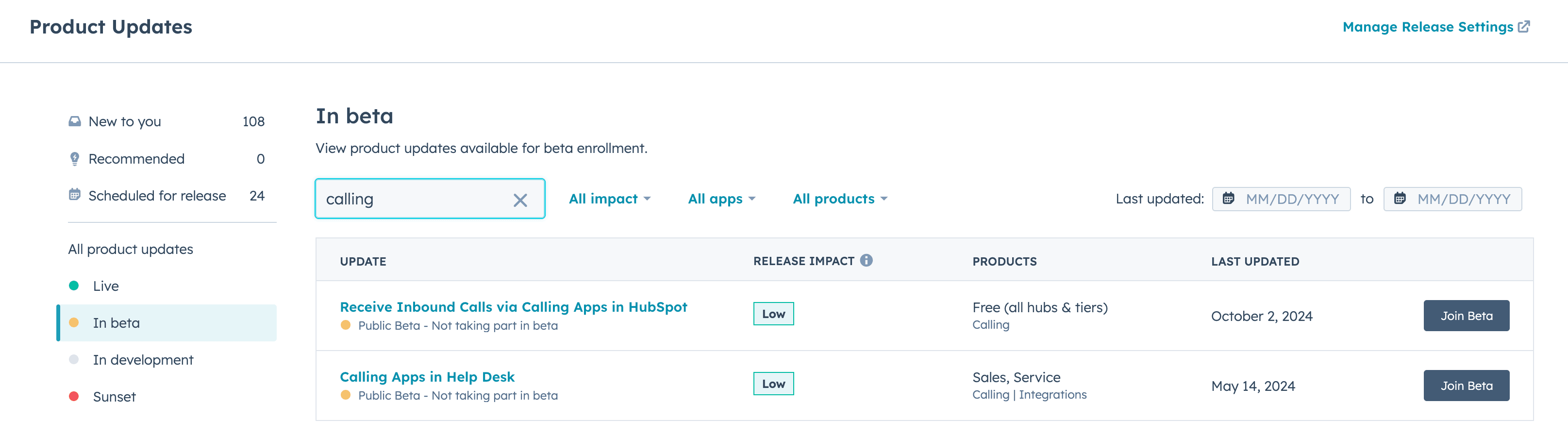The width and height of the screenshot is (1568, 437).
Task: Click the Scheduled for release calendar icon
Action: point(75,195)
